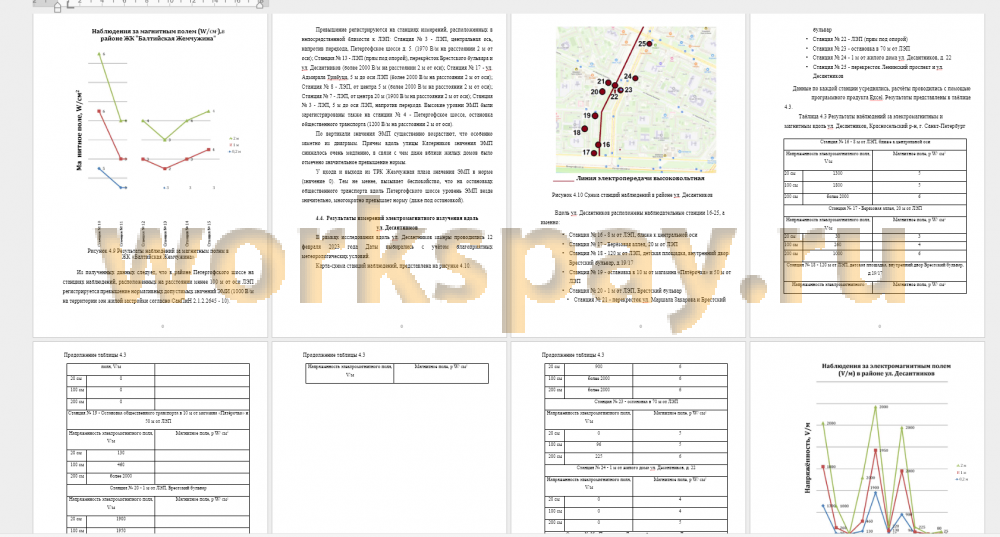The width and height of the screenshot is (1000, 537).
Task: Click sentence "Карта-схема станций наблюдений, представлена на рисунке 4.10"
Action: click(393, 265)
